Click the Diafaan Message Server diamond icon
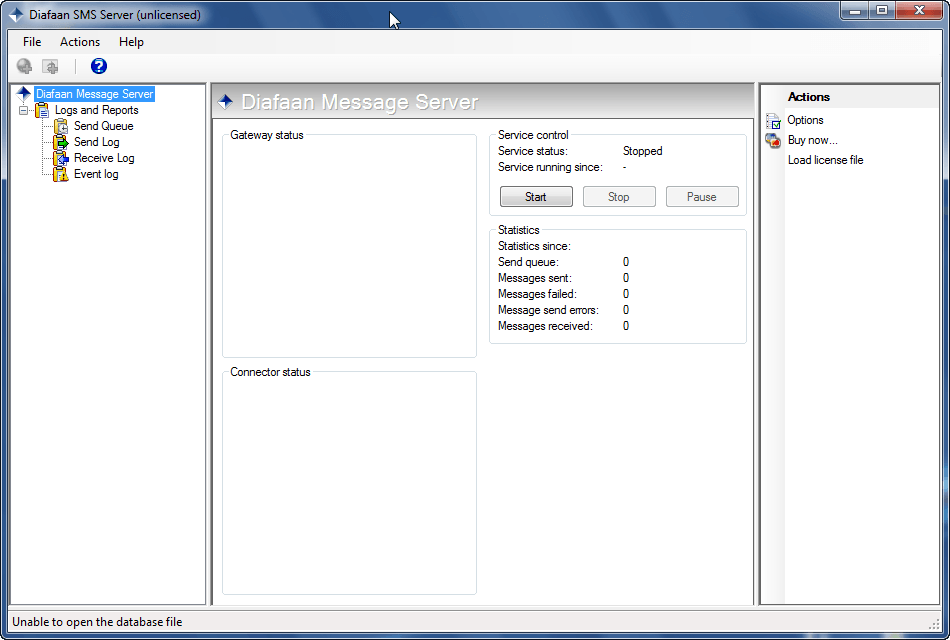The width and height of the screenshot is (950, 640). [x=25, y=93]
